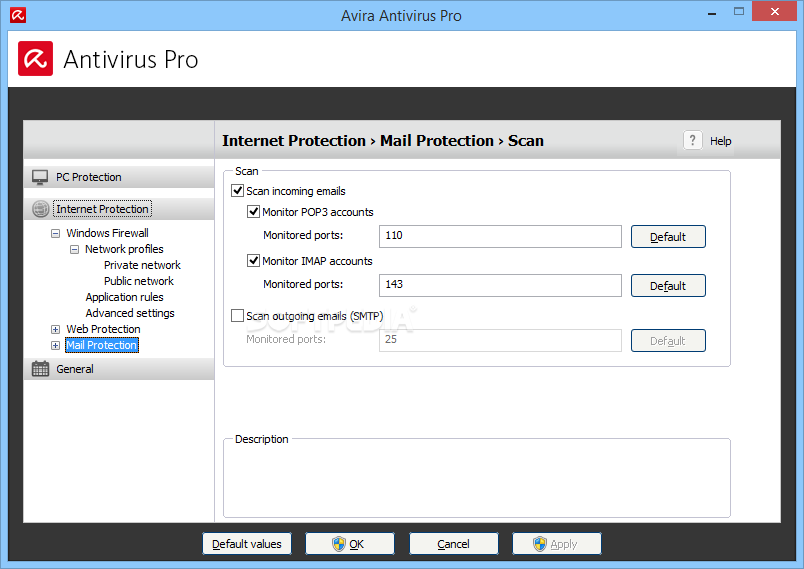Open Help link in the header

720,141
